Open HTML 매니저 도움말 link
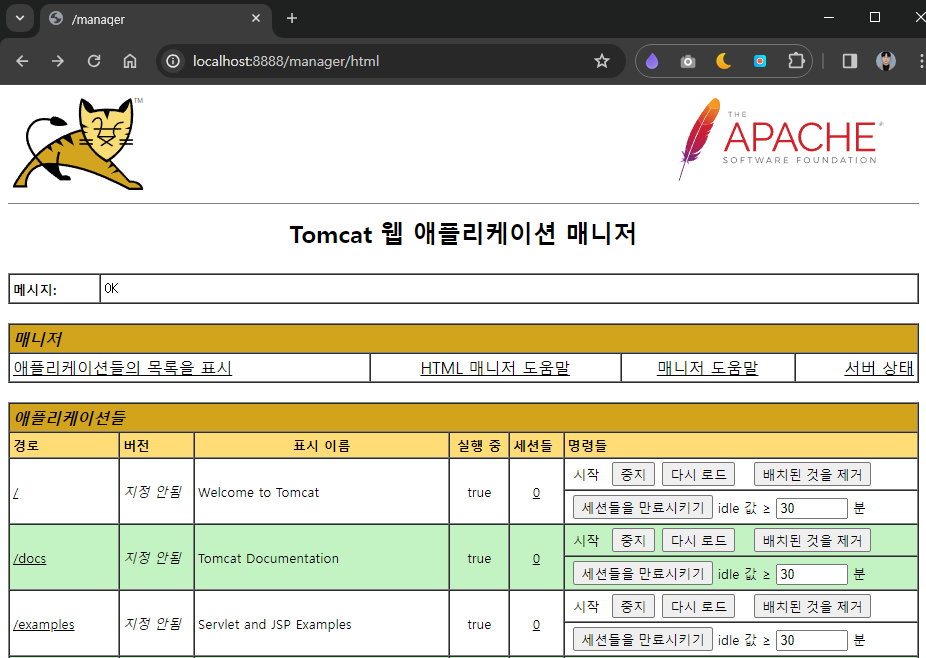Screen dimensions: 926x658 pyautogui.click(x=495, y=368)
